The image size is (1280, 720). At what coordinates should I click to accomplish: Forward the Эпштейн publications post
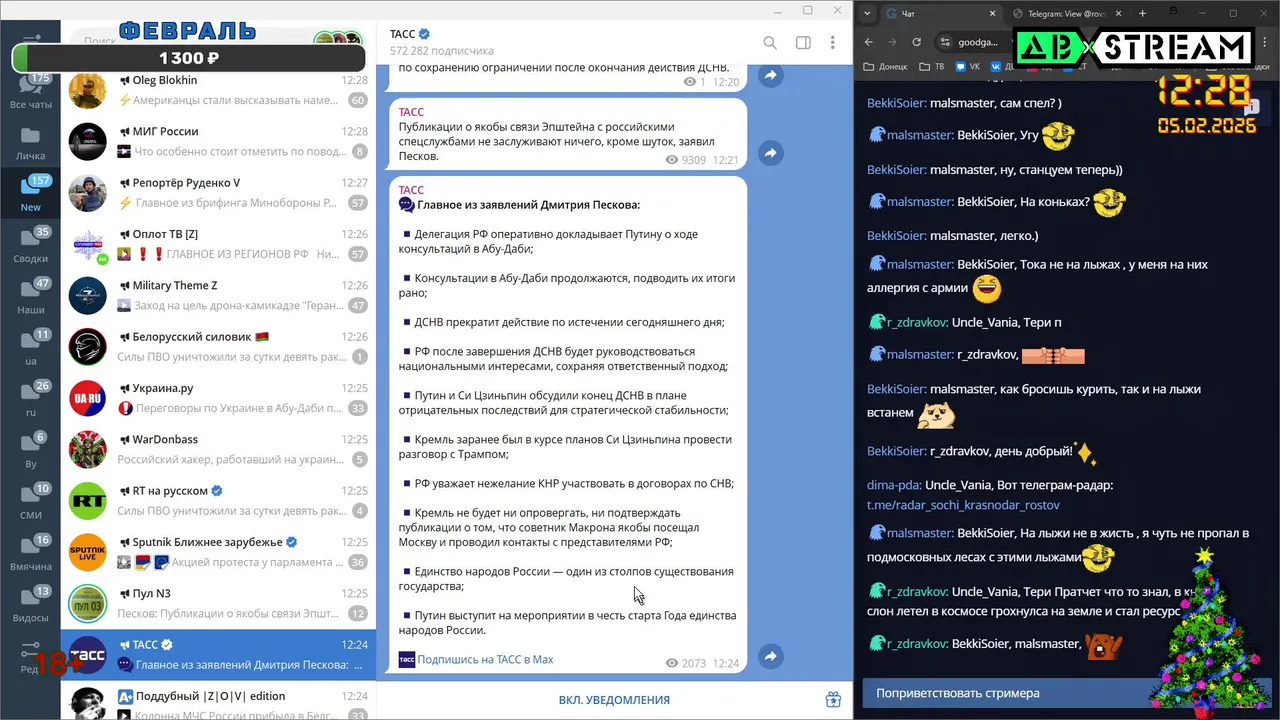(x=770, y=153)
